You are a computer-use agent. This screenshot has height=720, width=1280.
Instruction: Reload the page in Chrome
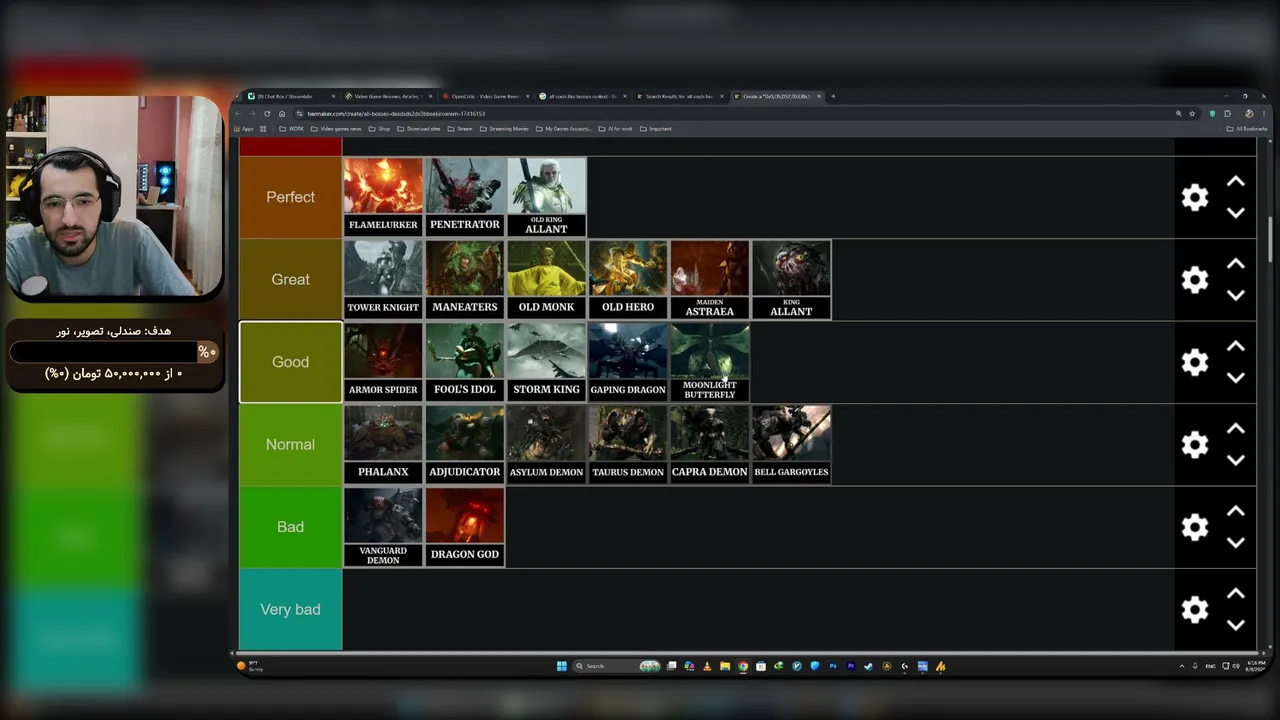pyautogui.click(x=267, y=114)
